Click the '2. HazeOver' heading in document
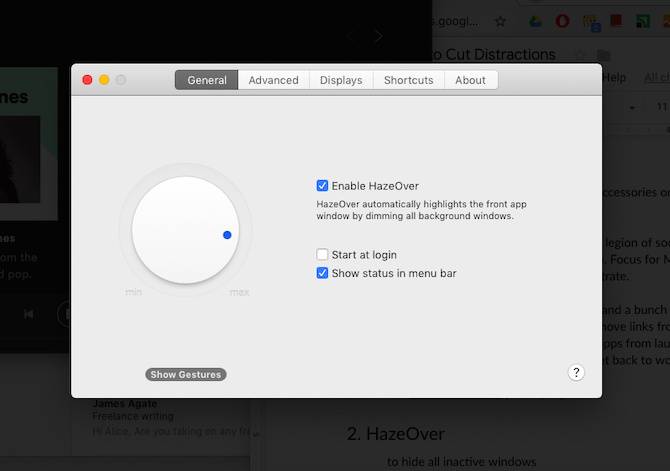Image resolution: width=670 pixels, height=471 pixels. (x=396, y=434)
